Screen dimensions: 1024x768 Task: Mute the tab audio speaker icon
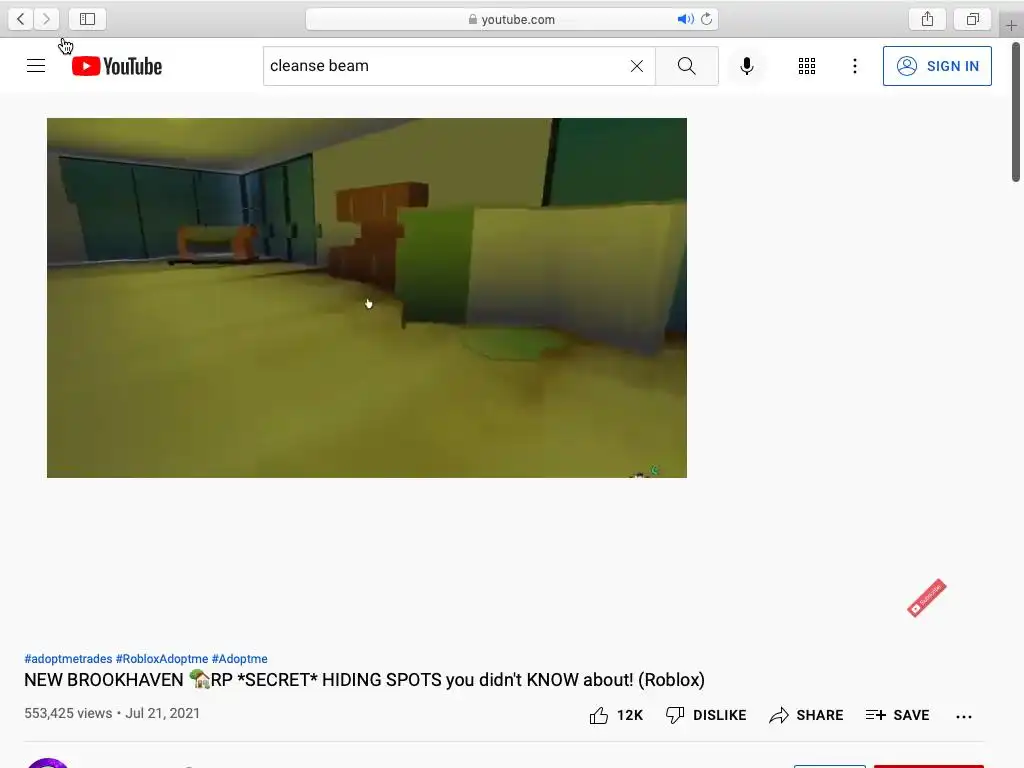click(685, 19)
